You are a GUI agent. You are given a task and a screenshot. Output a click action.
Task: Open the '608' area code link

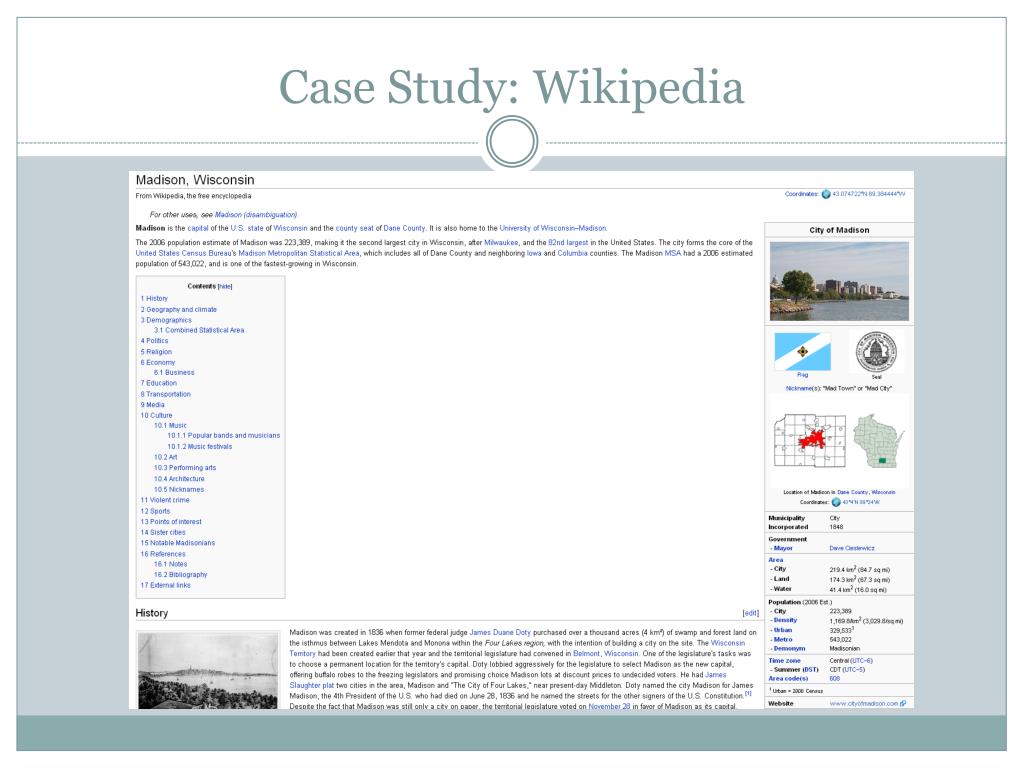pos(835,679)
